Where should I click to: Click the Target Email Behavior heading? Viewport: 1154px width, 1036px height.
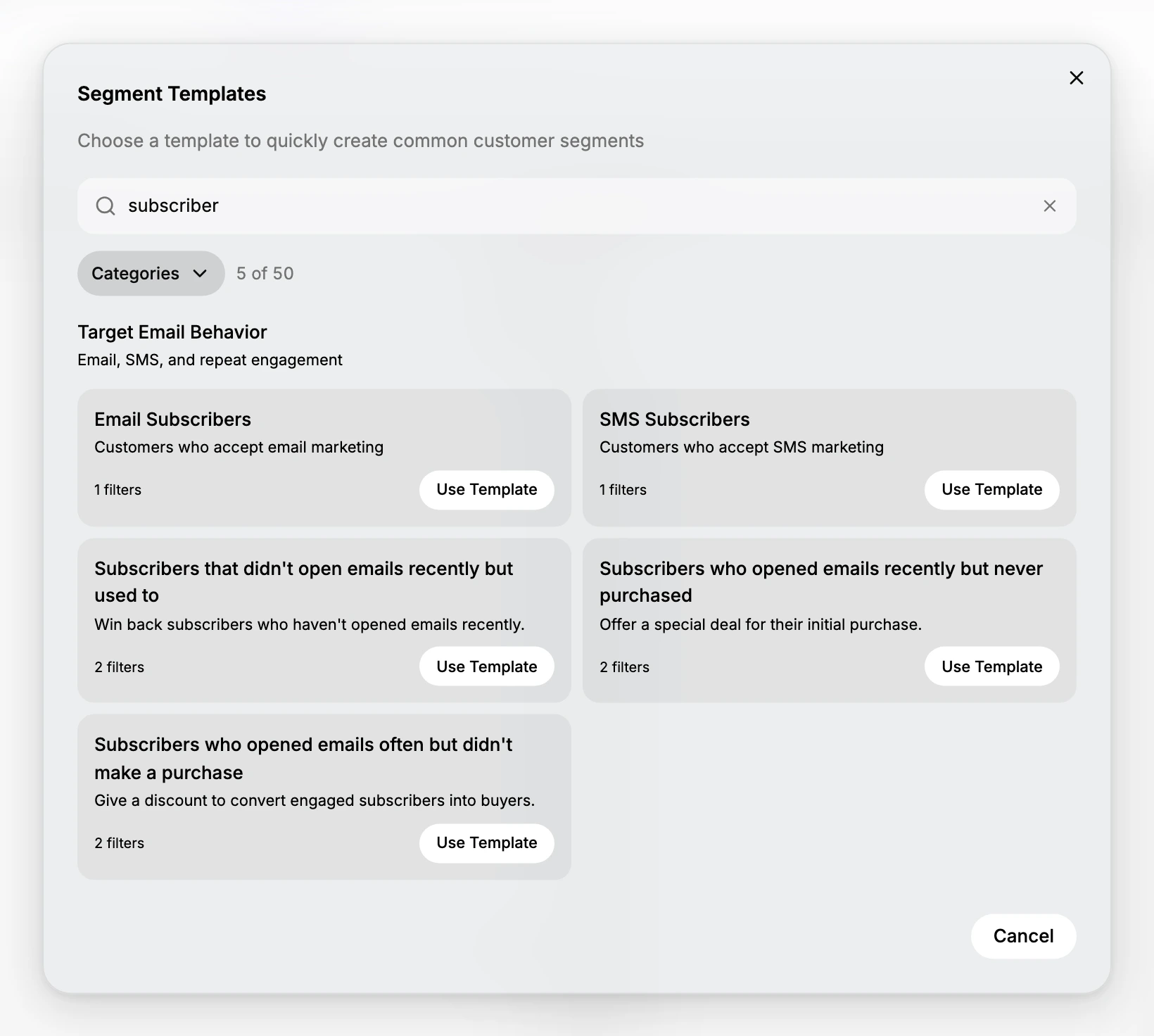coord(172,332)
